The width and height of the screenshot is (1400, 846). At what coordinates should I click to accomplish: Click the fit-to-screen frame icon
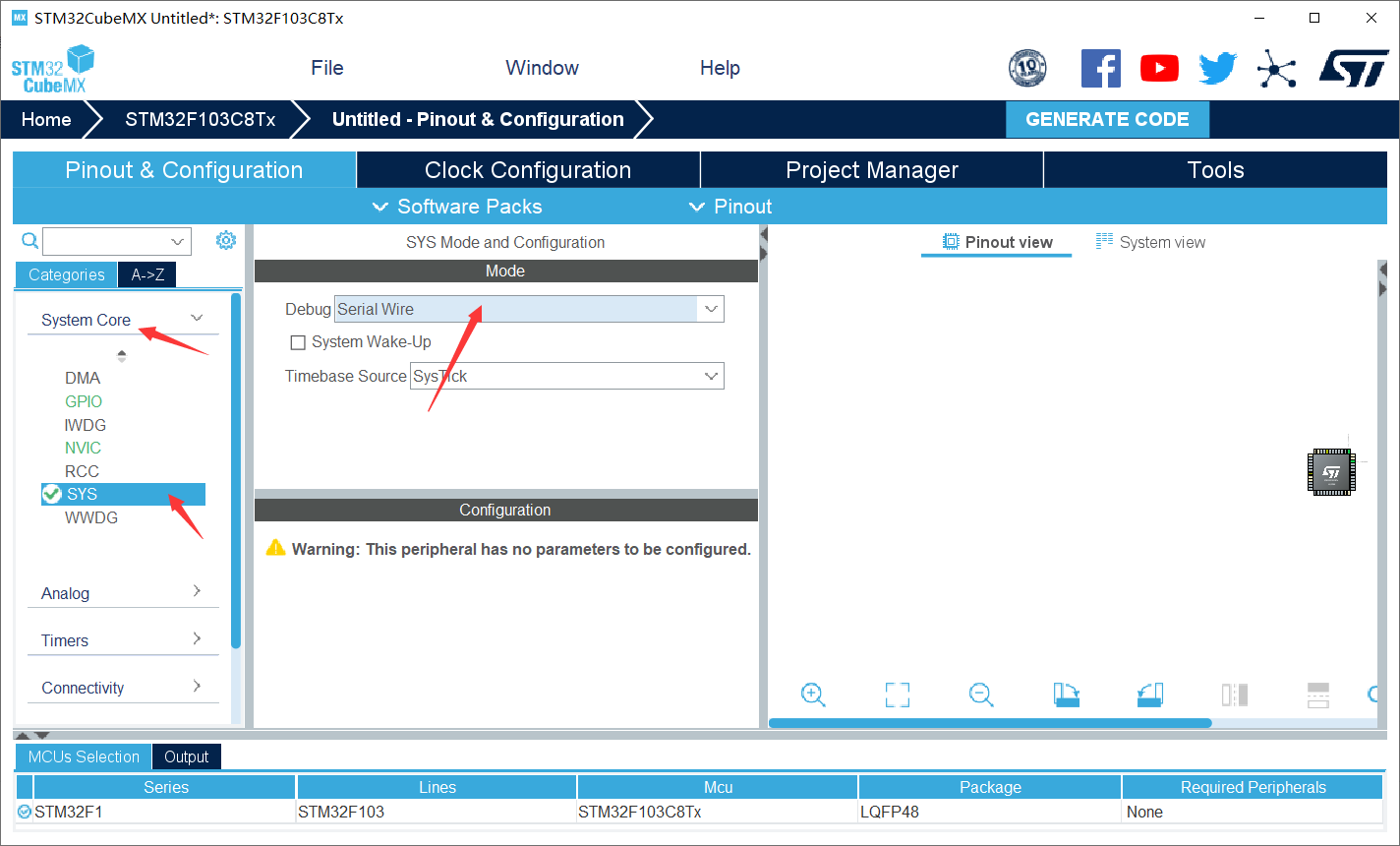[x=897, y=695]
